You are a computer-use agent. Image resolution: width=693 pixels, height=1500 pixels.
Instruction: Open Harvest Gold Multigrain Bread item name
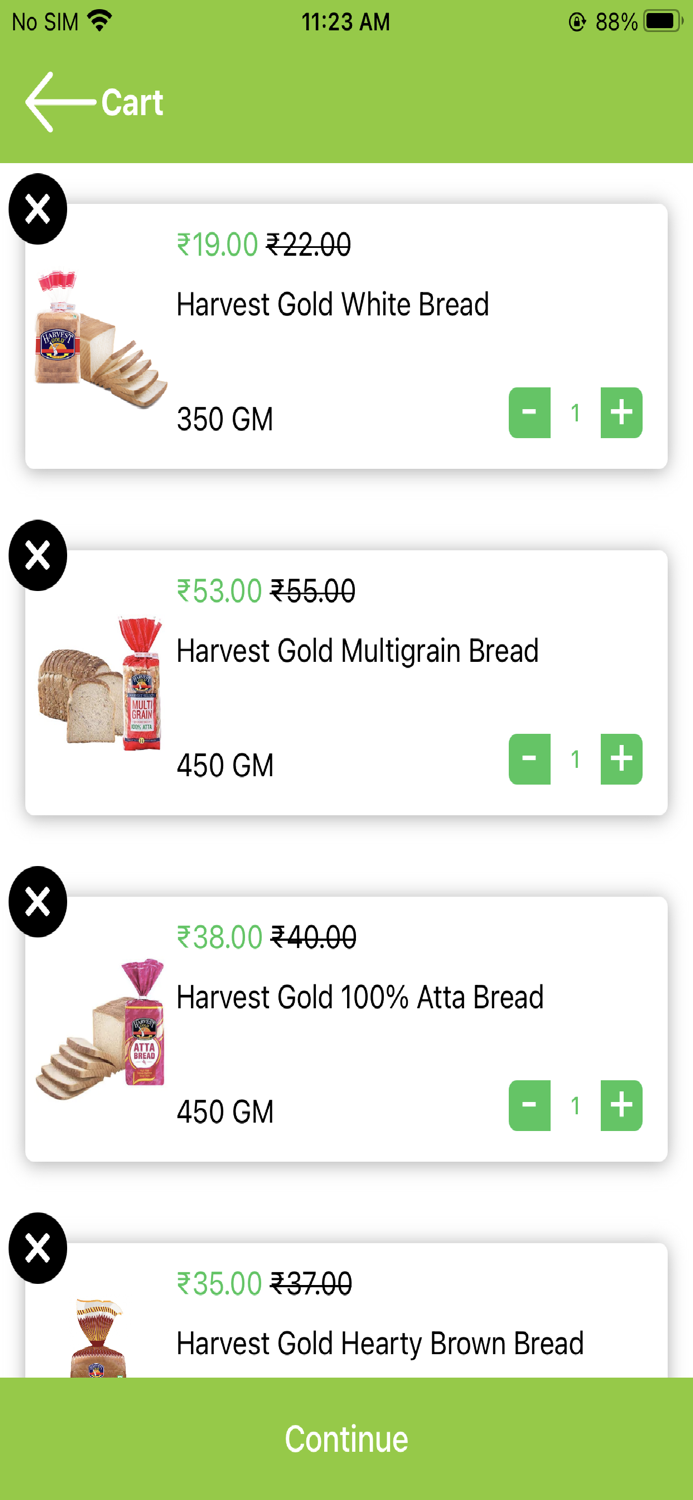[357, 651]
